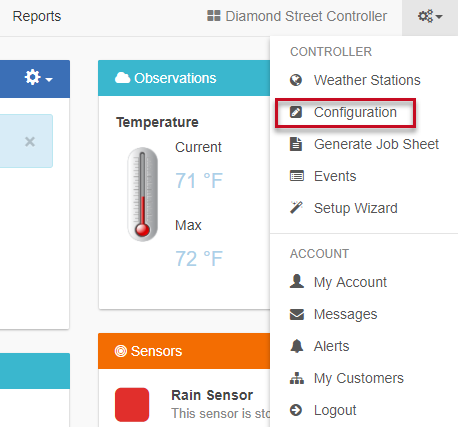The width and height of the screenshot is (458, 427).
Task: Click the red Rain Sensor status square
Action: click(132, 405)
